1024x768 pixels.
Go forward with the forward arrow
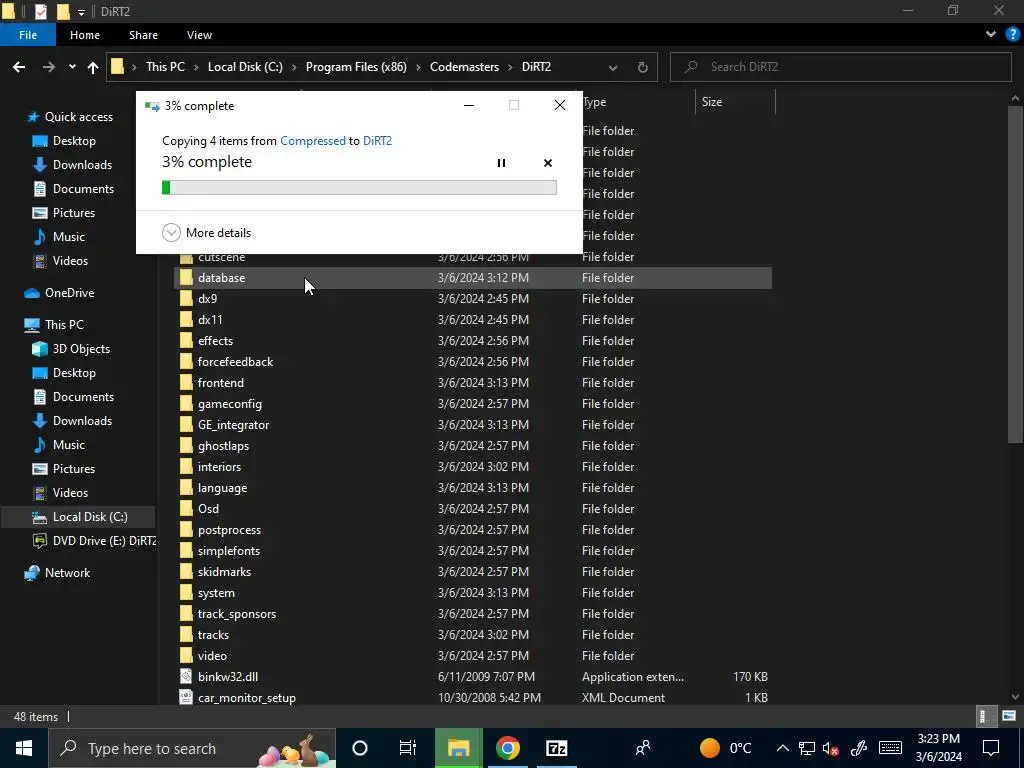[49, 67]
